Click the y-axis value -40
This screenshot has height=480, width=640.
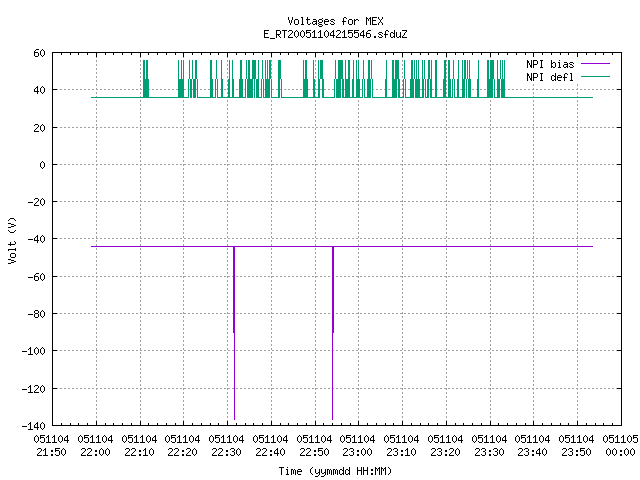pos(36,239)
